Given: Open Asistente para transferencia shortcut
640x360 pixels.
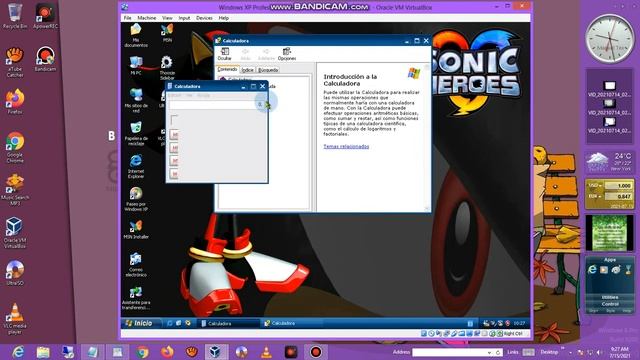Looking at the screenshot, I should coord(136,298).
